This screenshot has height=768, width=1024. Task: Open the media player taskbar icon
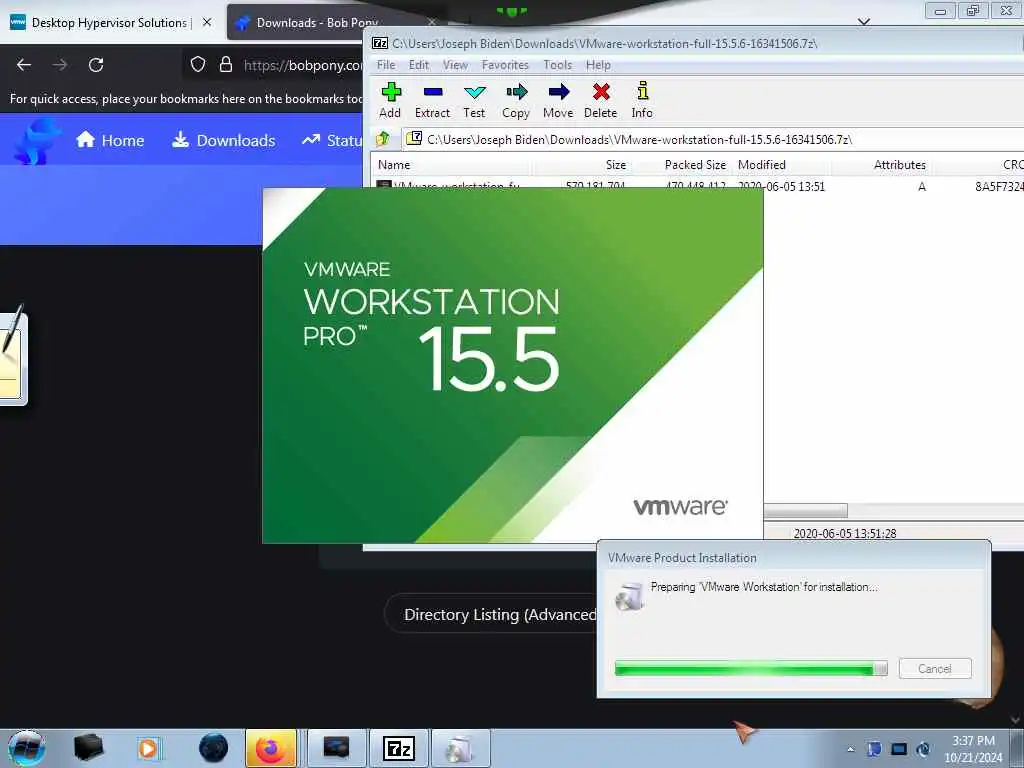click(x=148, y=748)
